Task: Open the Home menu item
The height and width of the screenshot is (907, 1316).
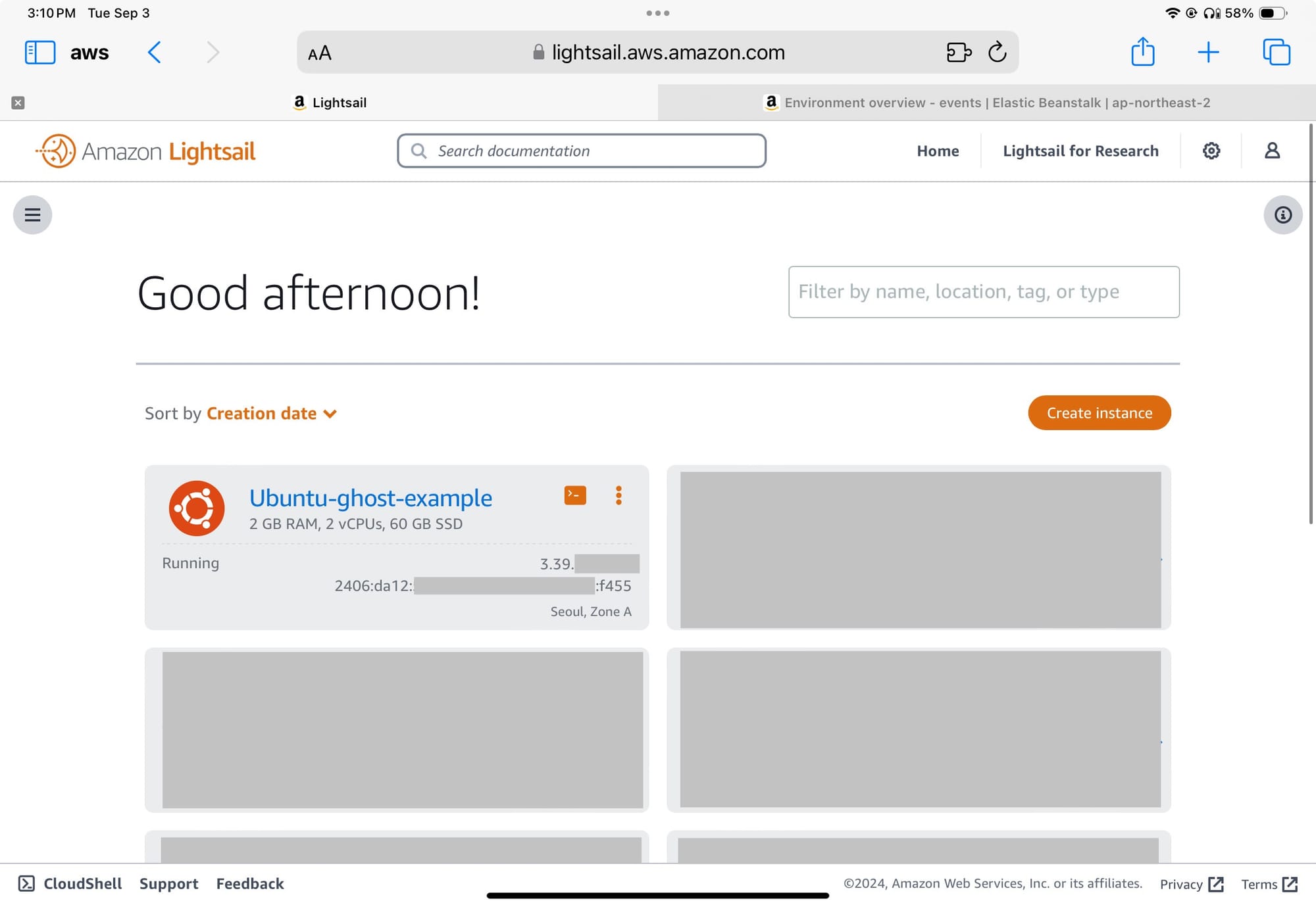Action: pyautogui.click(x=938, y=151)
